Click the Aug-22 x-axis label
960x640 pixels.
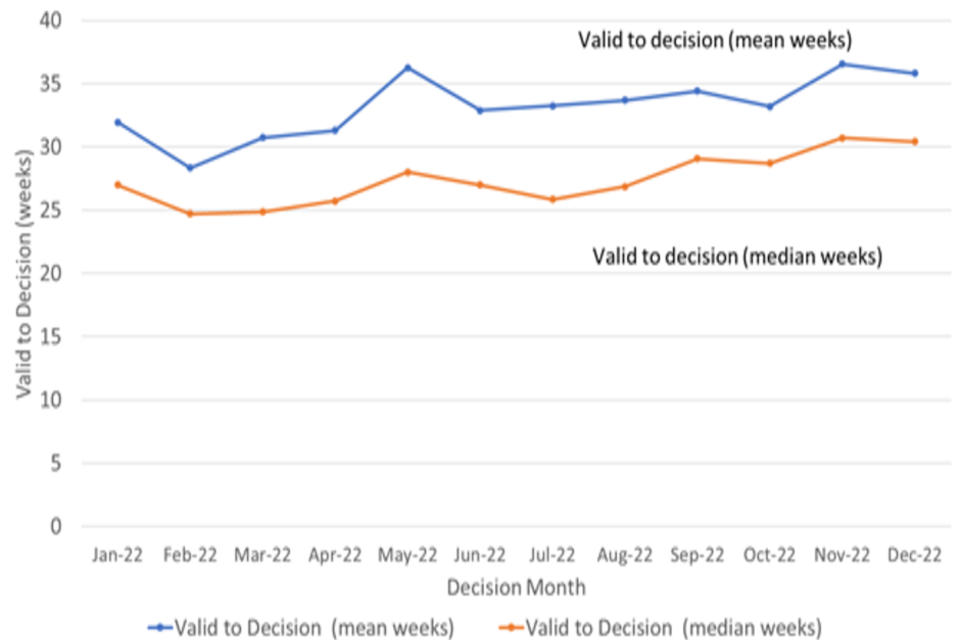pos(625,555)
